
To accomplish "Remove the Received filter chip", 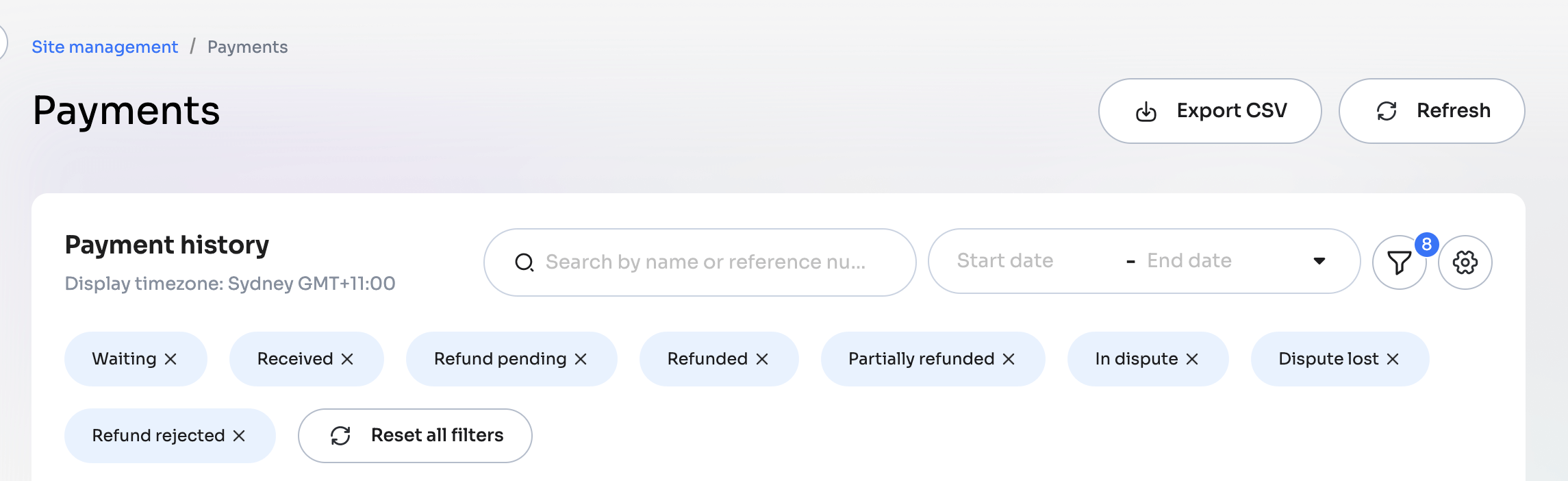I will (347, 359).
